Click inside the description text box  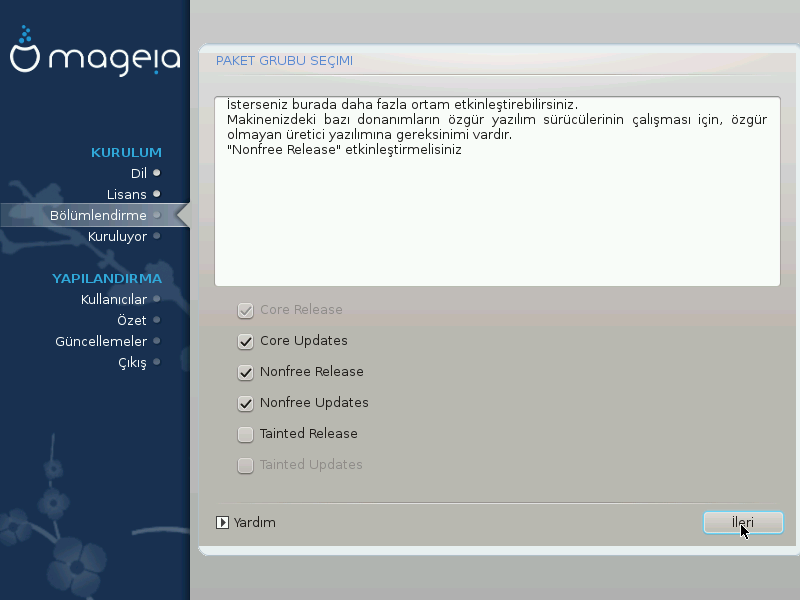497,191
